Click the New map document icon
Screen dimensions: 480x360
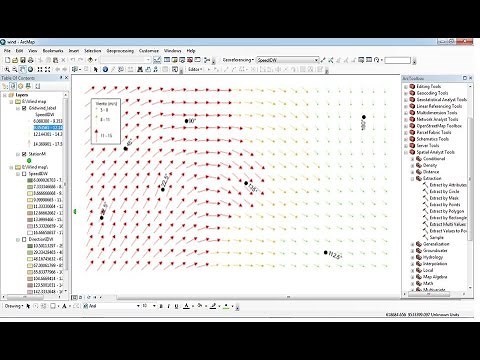(7, 60)
